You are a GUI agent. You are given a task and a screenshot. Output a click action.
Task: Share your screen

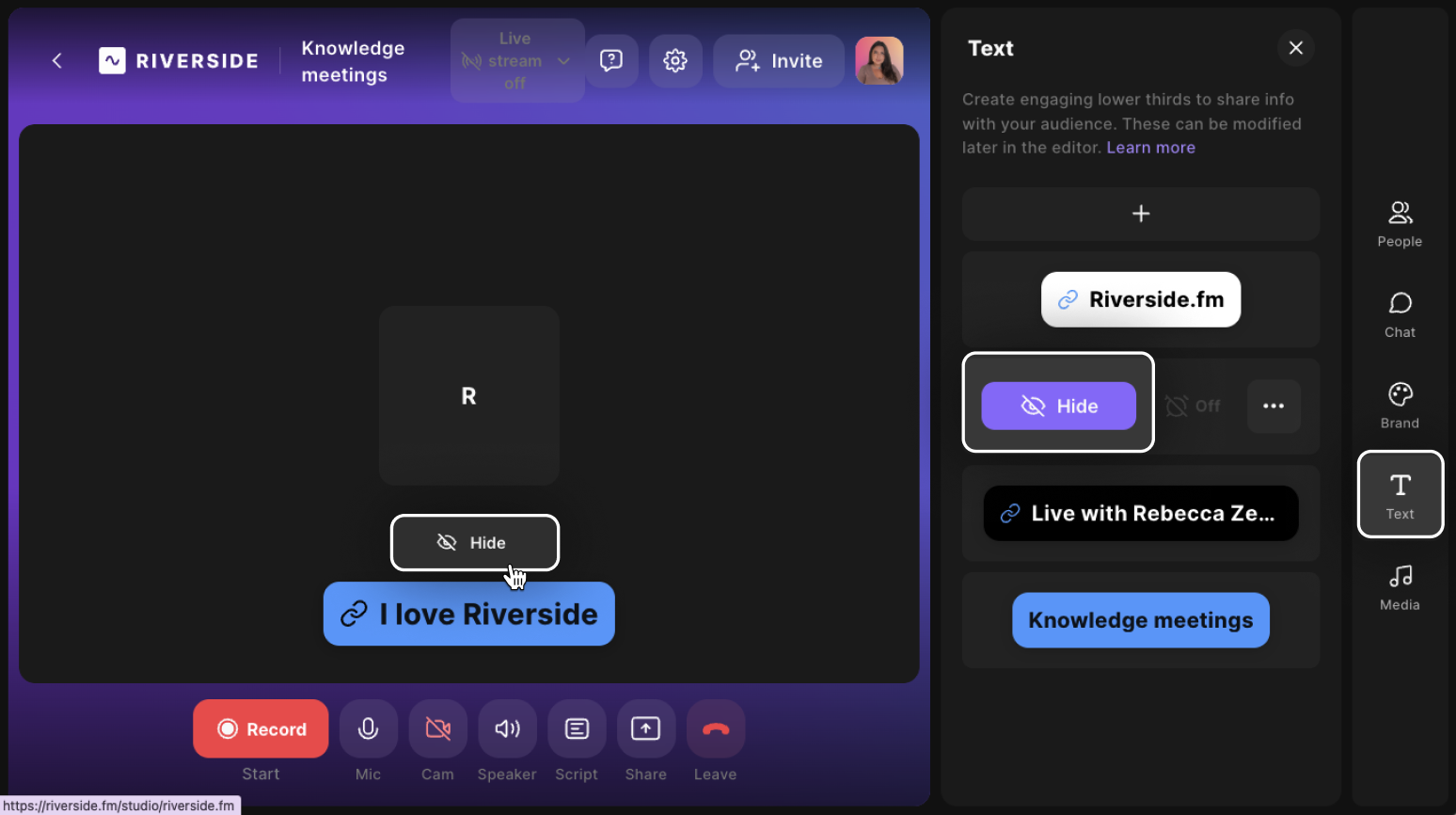click(646, 728)
